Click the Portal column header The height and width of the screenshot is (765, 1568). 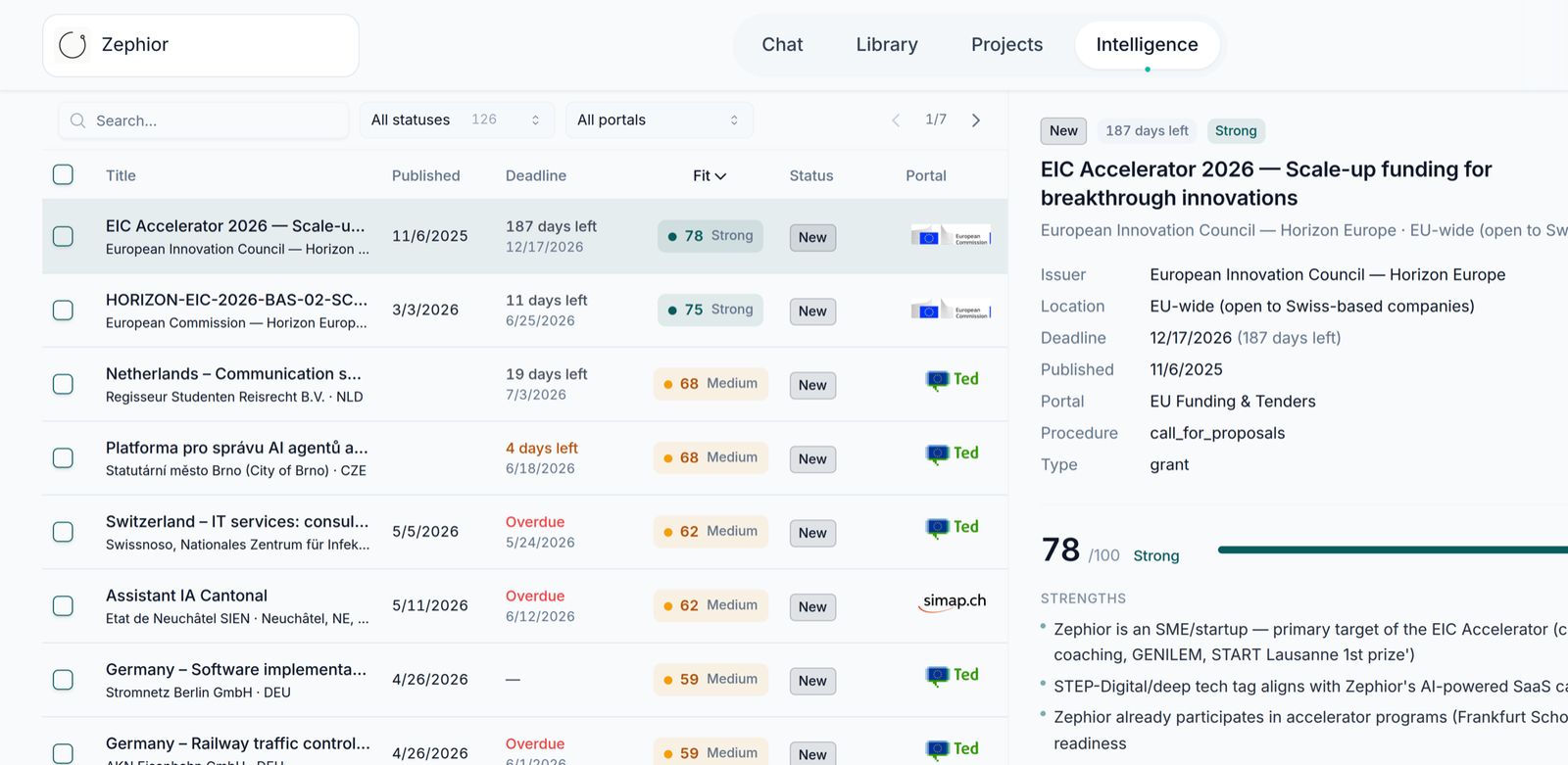pyautogui.click(x=926, y=175)
